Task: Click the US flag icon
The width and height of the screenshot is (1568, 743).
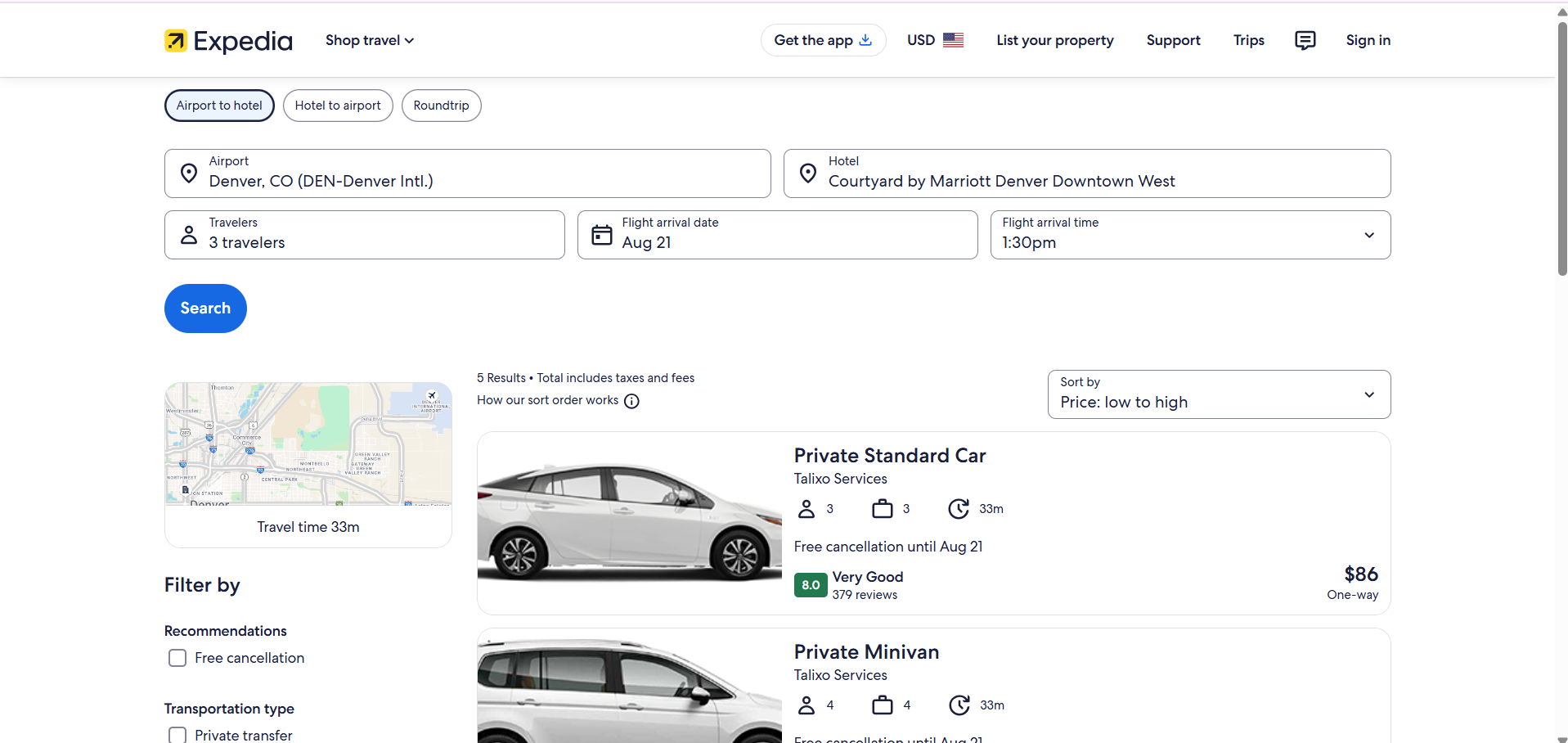Action: click(953, 40)
